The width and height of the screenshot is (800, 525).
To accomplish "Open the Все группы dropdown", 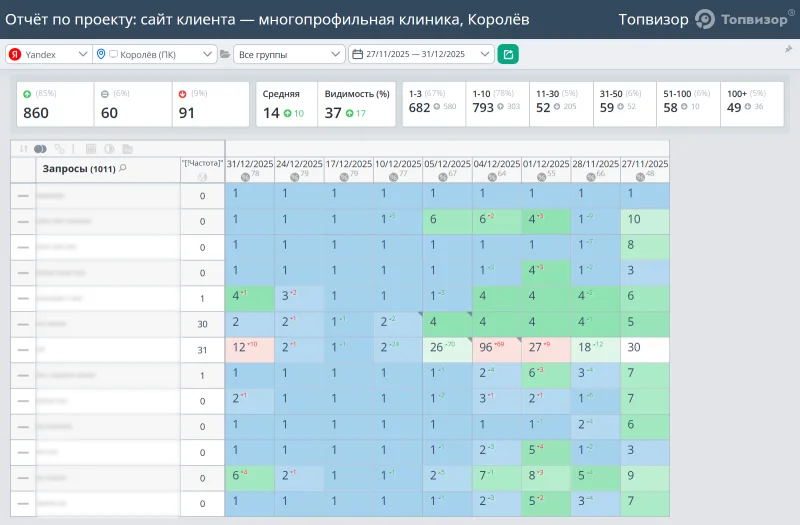I will (x=289, y=54).
